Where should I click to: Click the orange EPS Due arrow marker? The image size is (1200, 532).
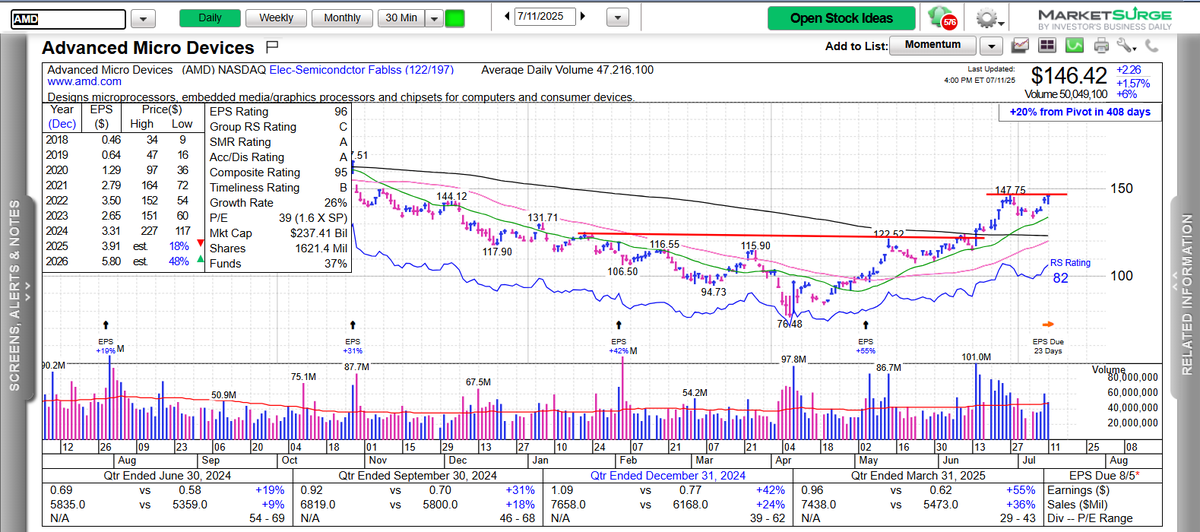pyautogui.click(x=1047, y=324)
